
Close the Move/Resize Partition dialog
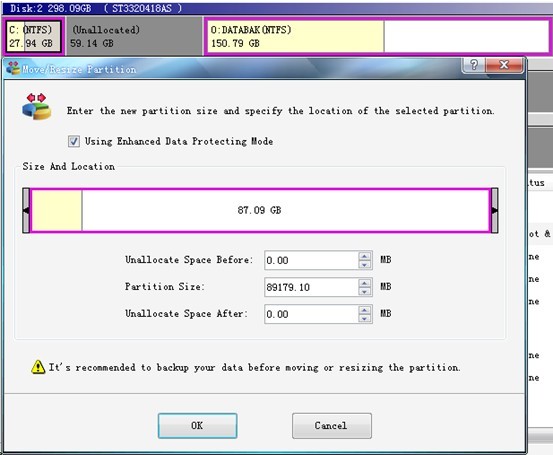click(504, 65)
